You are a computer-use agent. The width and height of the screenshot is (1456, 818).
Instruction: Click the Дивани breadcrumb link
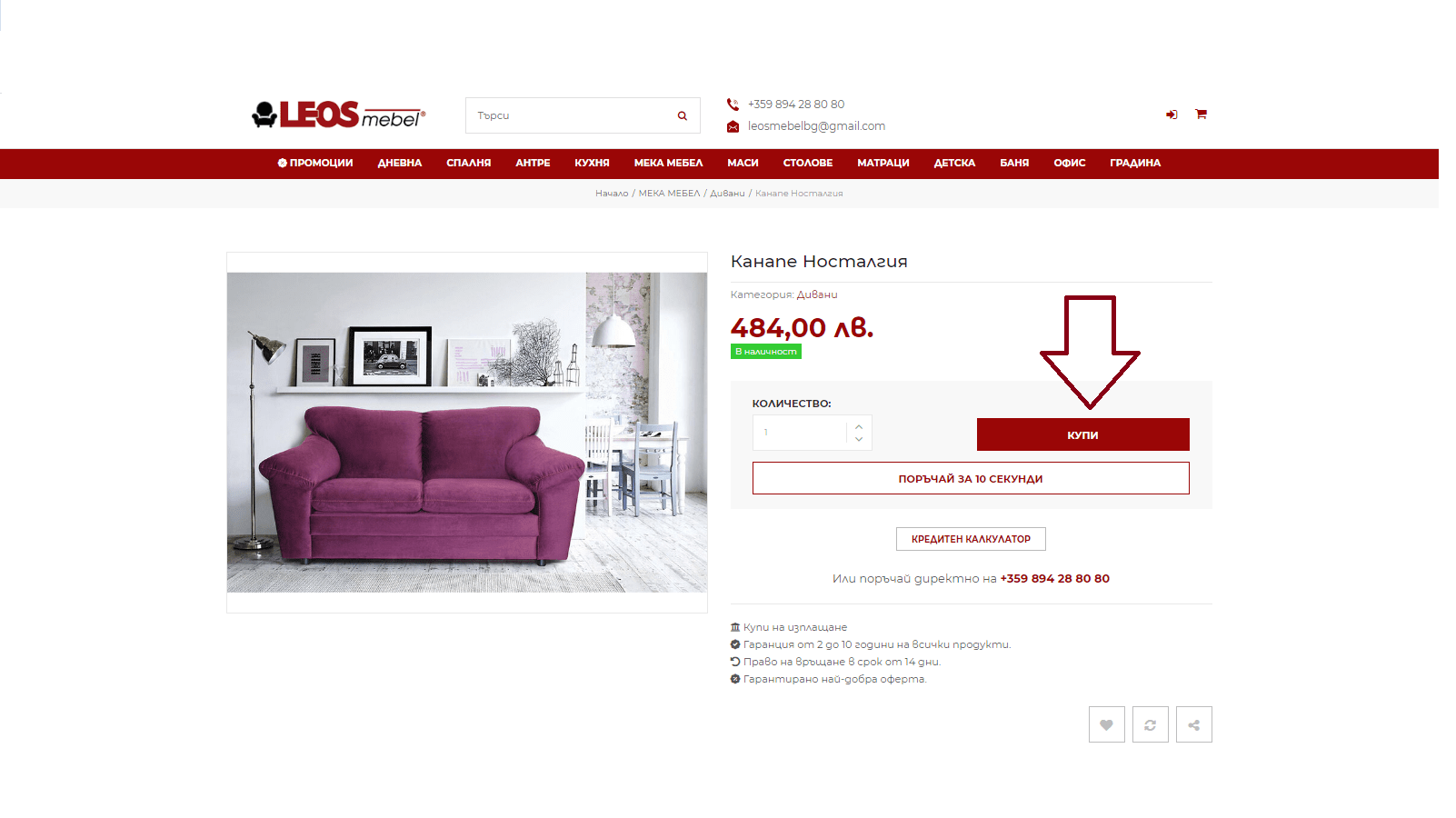[727, 194]
